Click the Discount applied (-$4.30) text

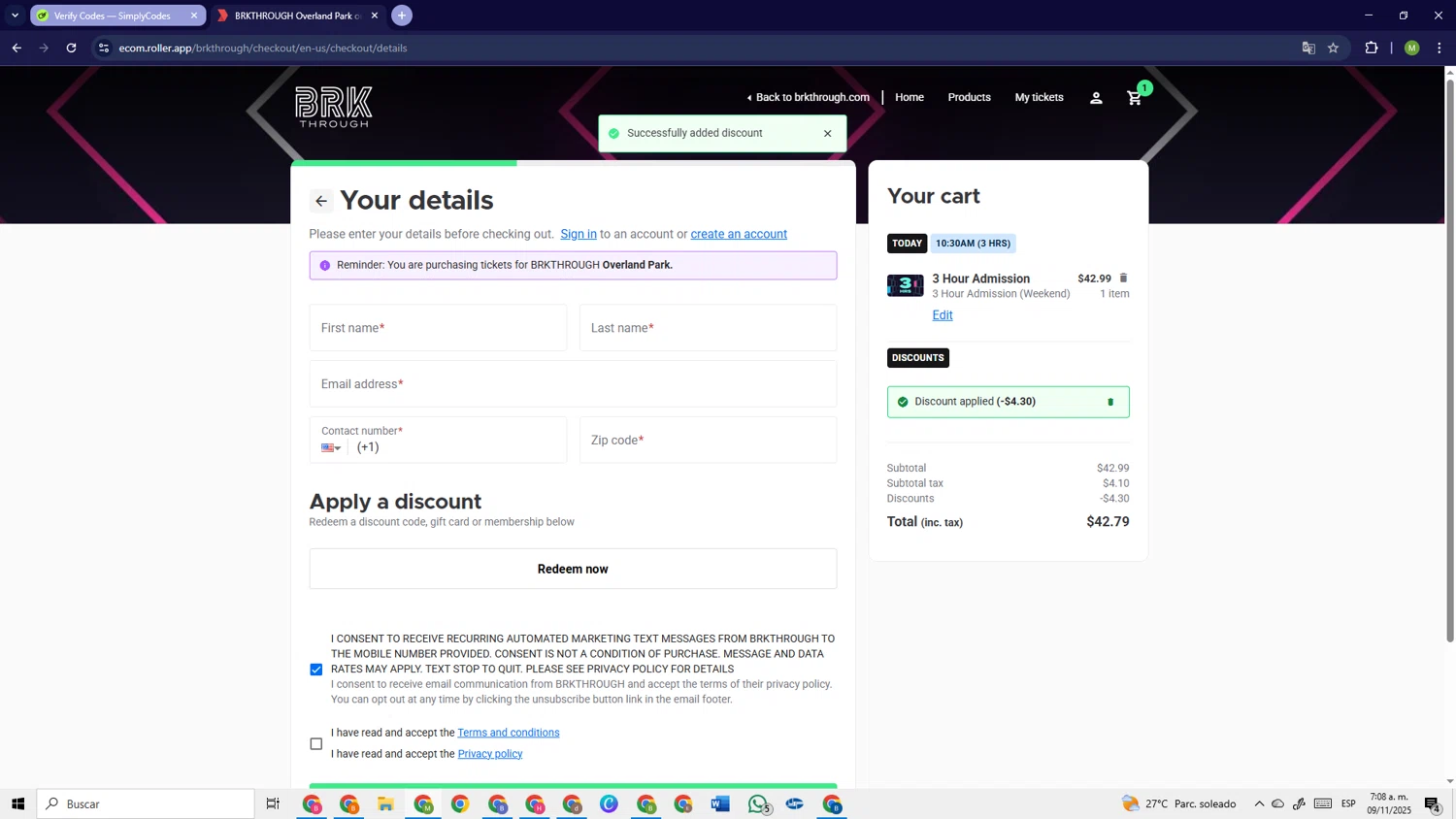coord(975,402)
